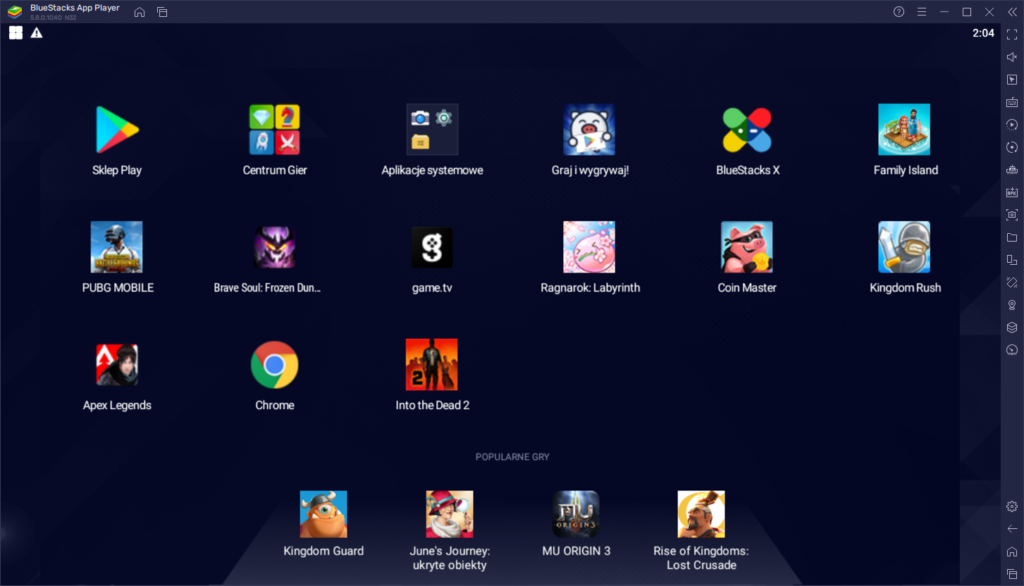Image resolution: width=1024 pixels, height=586 pixels.
Task: Adjust settings via the sidebar gear
Action: (1012, 507)
